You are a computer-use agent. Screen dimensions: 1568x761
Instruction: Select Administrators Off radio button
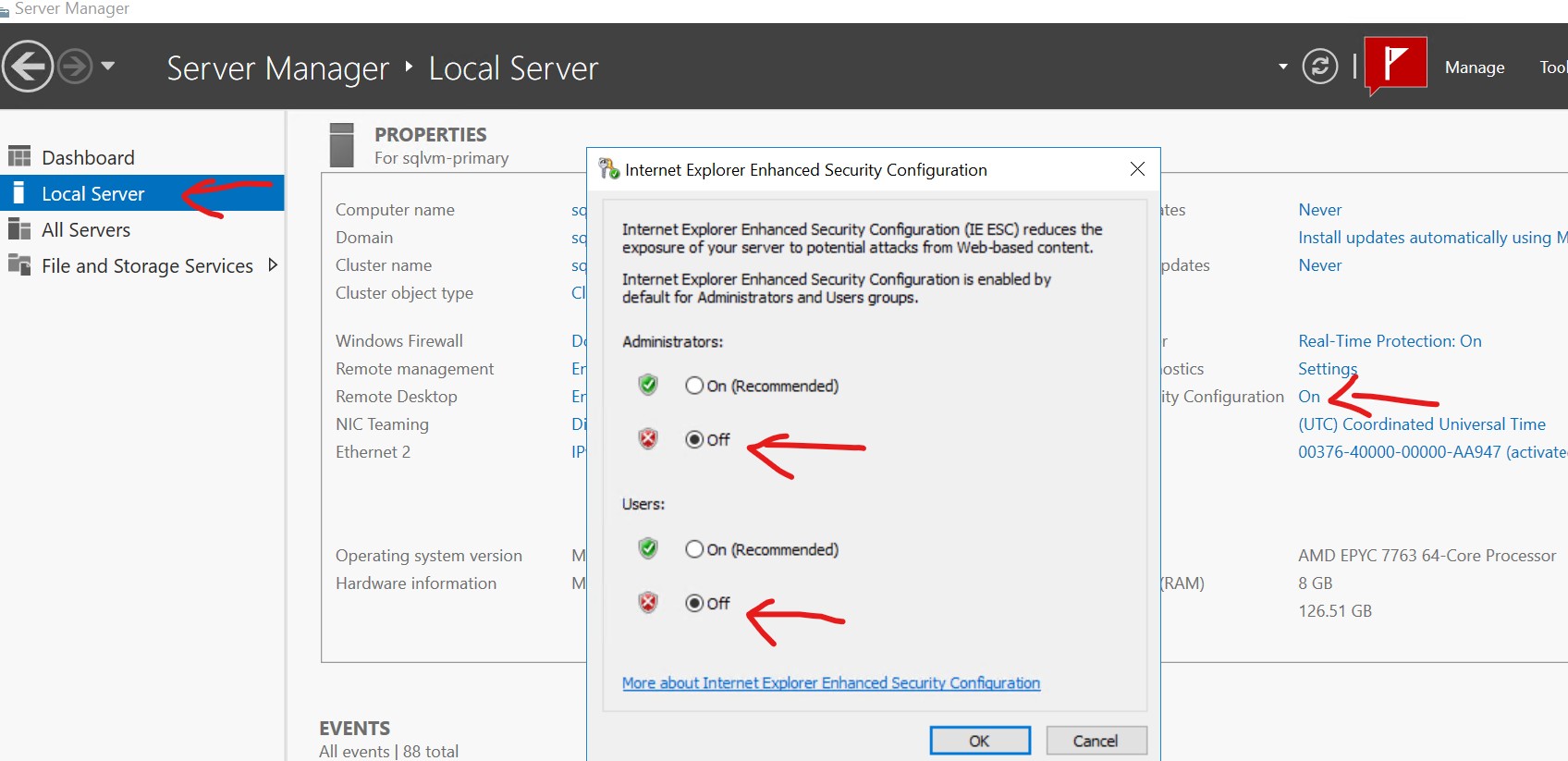click(x=694, y=439)
